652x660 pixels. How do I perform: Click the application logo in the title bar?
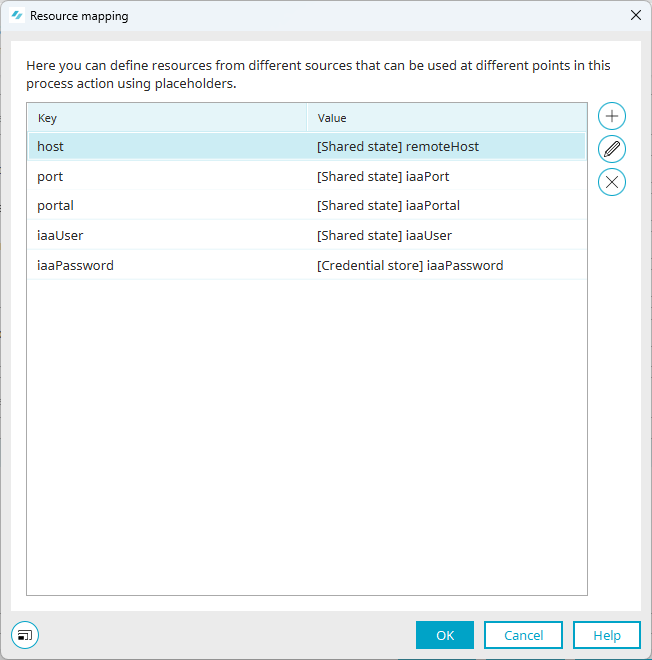point(17,16)
